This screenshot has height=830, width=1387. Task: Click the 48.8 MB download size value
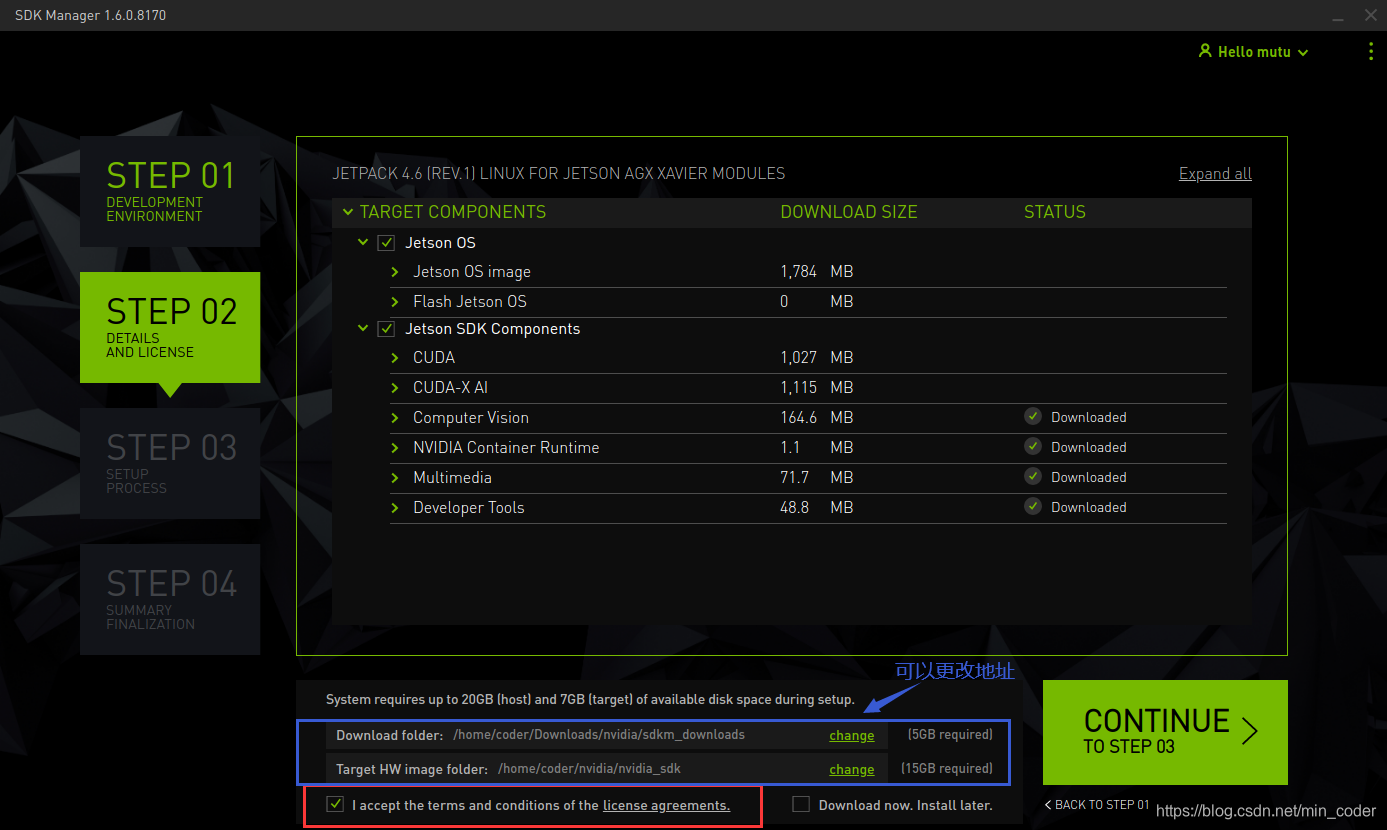coord(817,508)
